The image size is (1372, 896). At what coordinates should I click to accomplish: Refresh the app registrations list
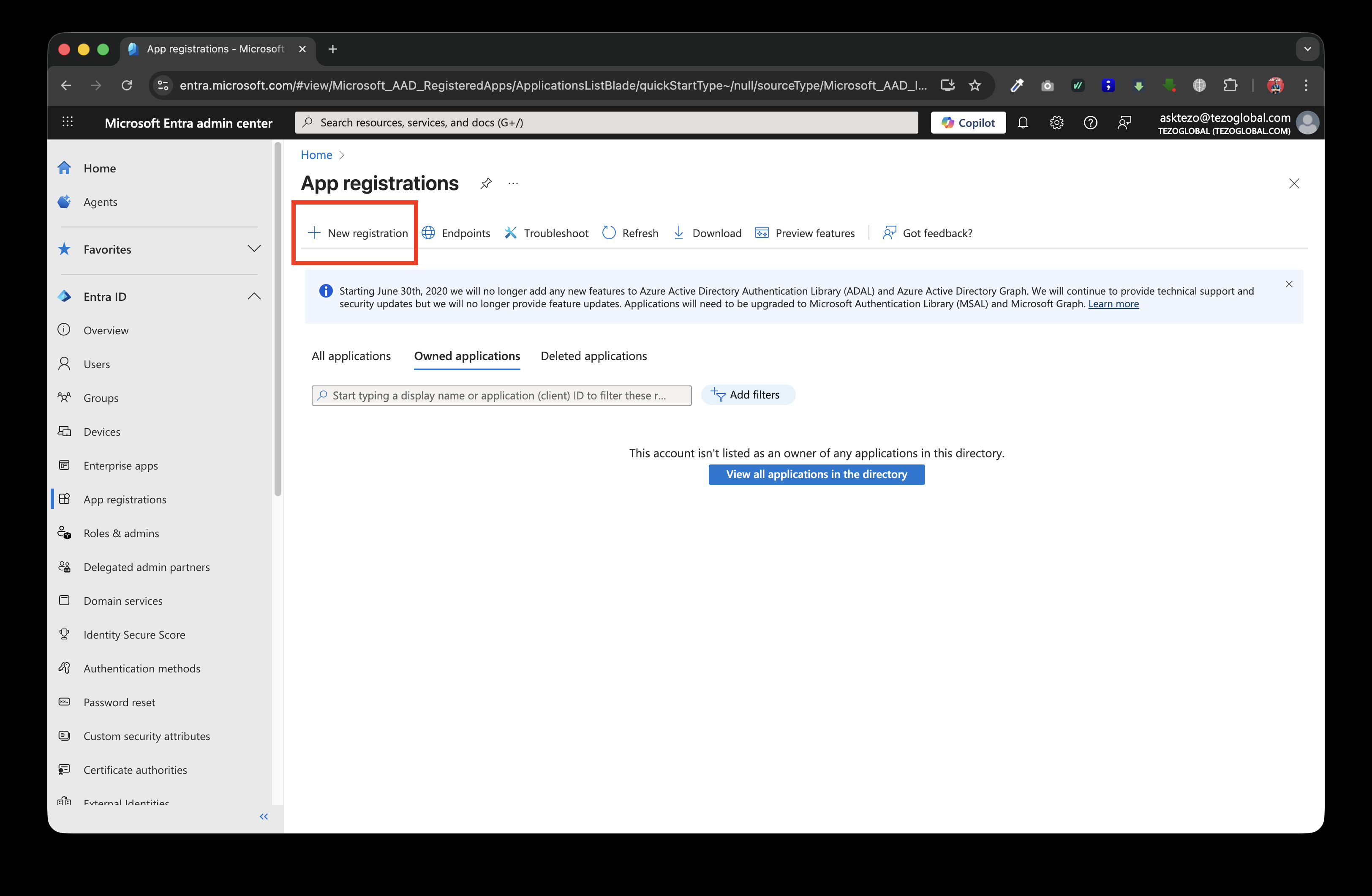point(631,233)
